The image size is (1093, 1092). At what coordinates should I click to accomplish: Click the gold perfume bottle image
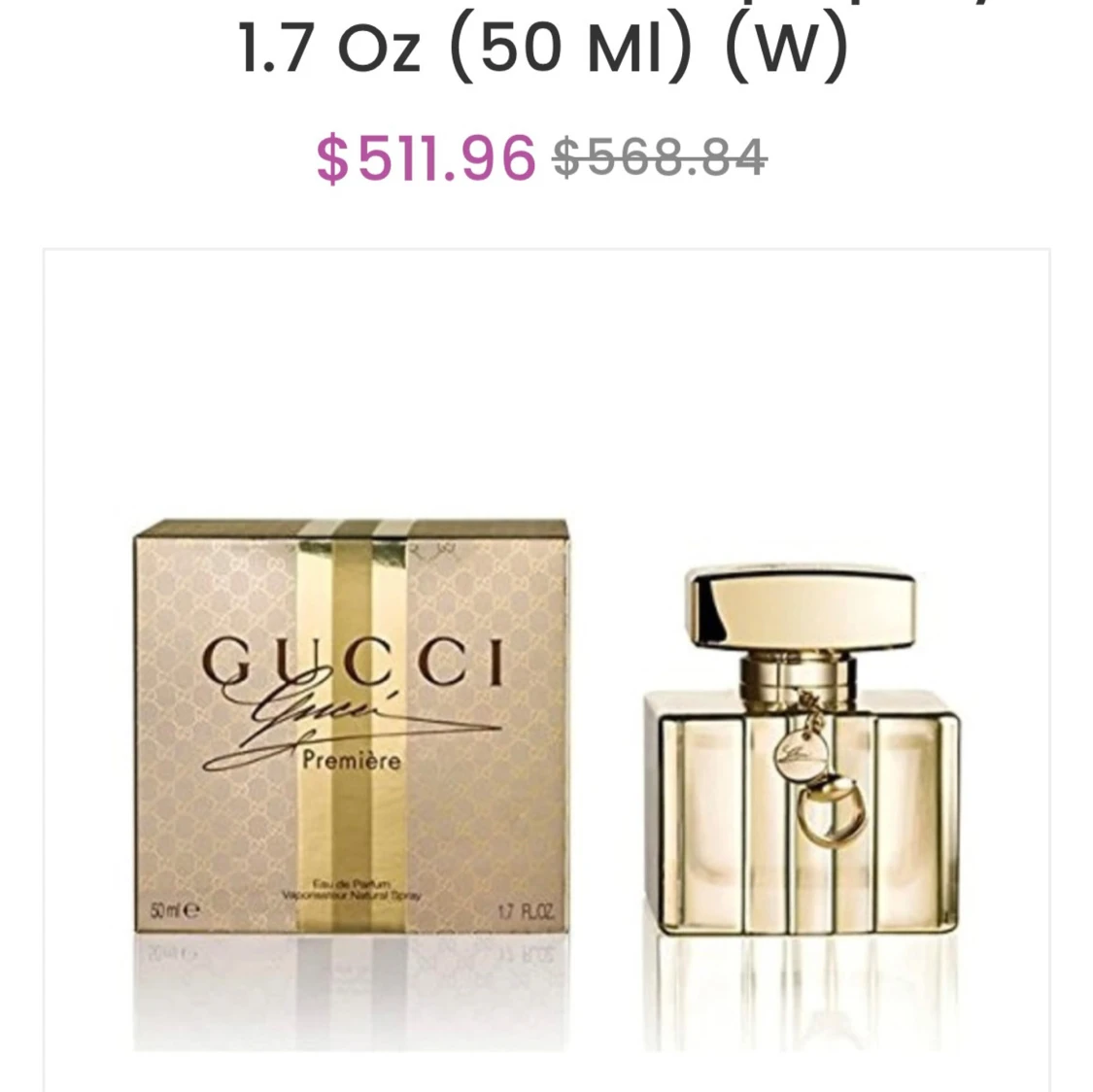(x=802, y=750)
